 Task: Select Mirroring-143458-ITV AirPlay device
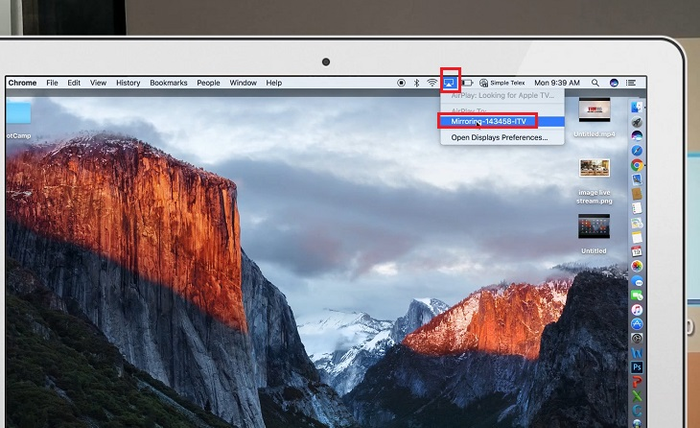tap(502, 121)
